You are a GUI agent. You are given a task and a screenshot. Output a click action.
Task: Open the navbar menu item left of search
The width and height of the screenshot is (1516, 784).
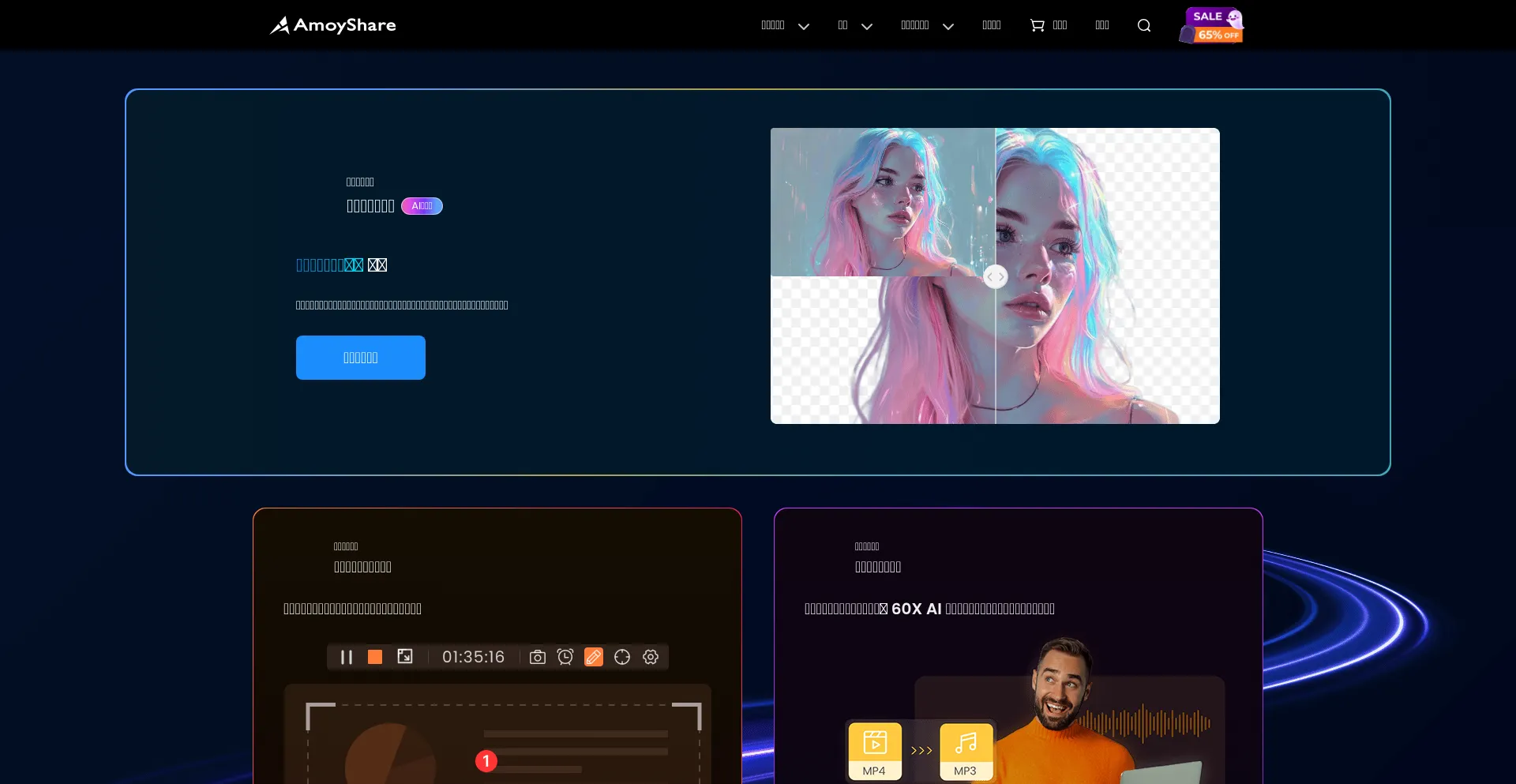click(x=1102, y=25)
